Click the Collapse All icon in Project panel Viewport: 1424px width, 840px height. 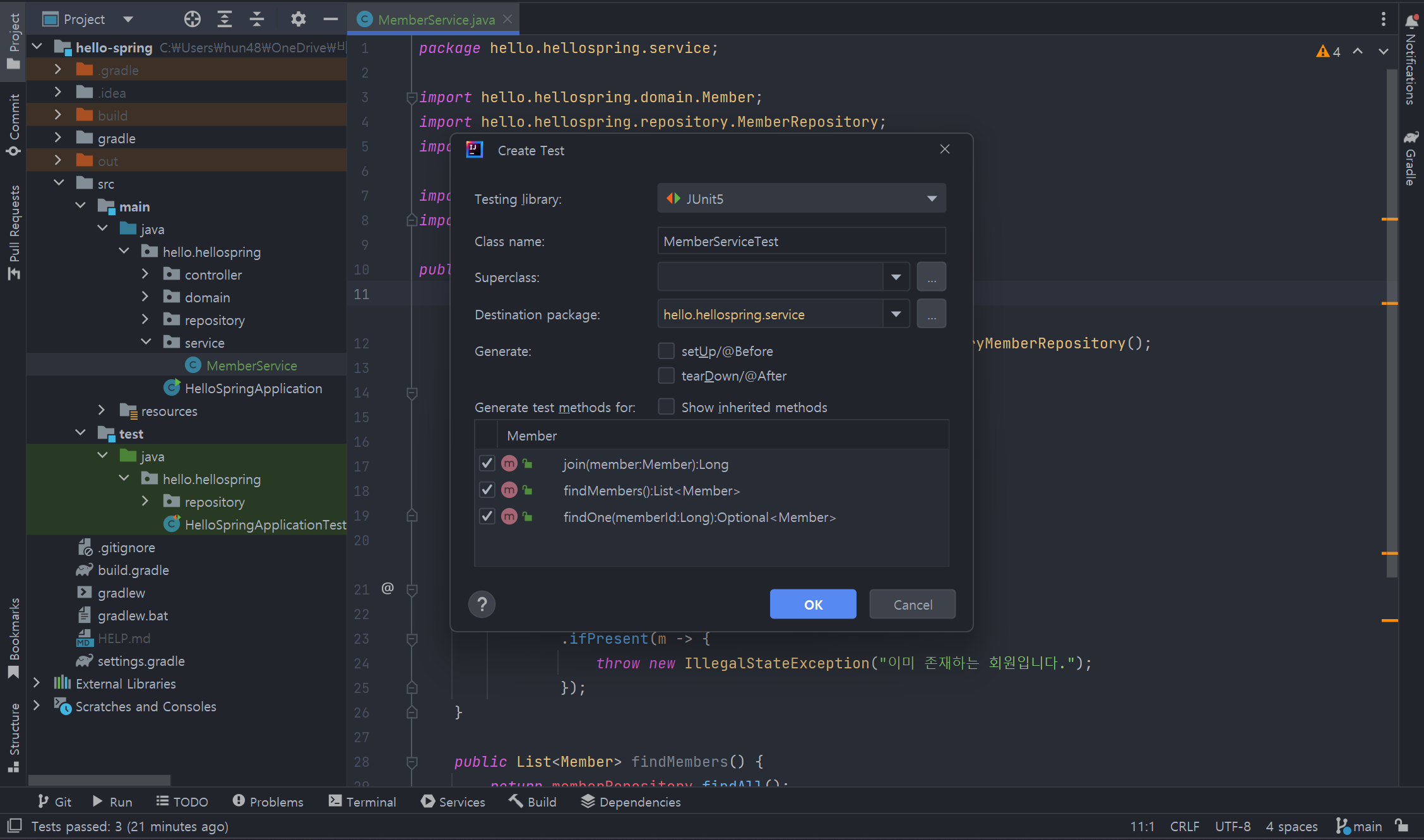point(257,19)
